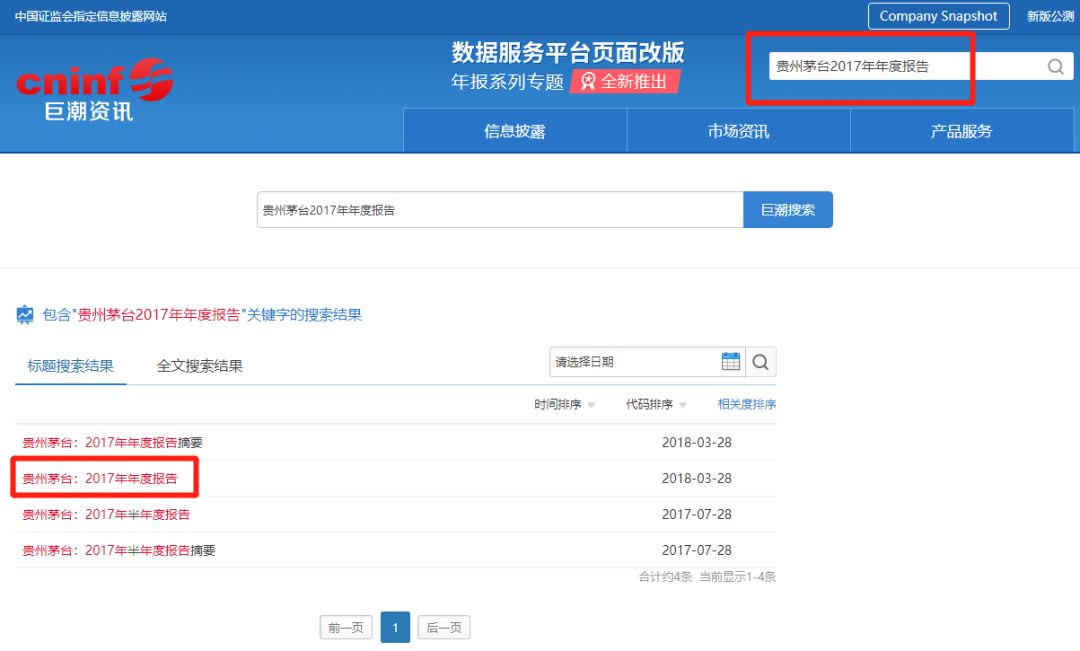Screen dimensions: 1080x651
Task: Click the search icon beside date field
Action: click(x=761, y=362)
